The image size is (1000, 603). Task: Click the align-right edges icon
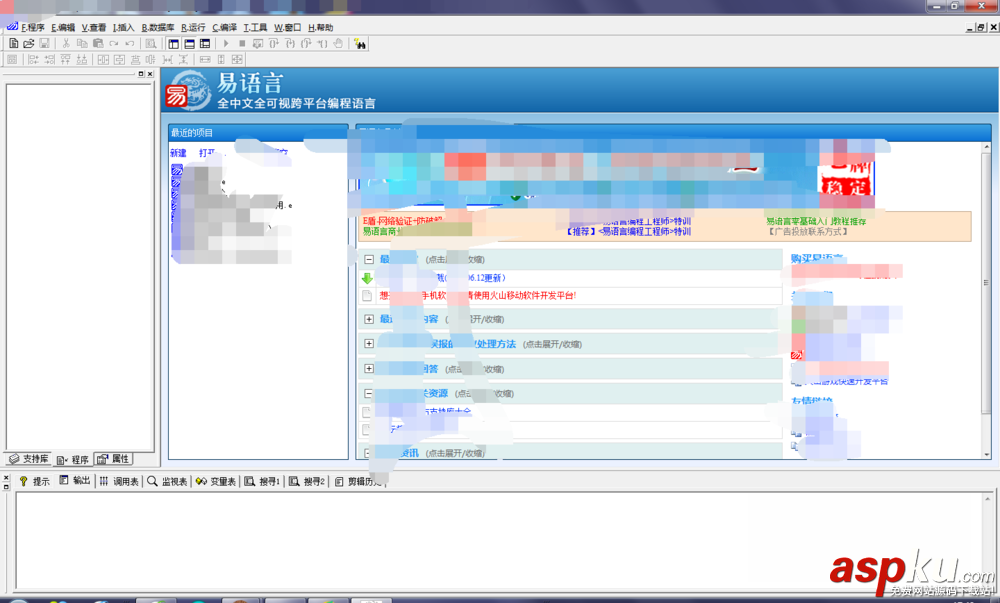coord(49,59)
